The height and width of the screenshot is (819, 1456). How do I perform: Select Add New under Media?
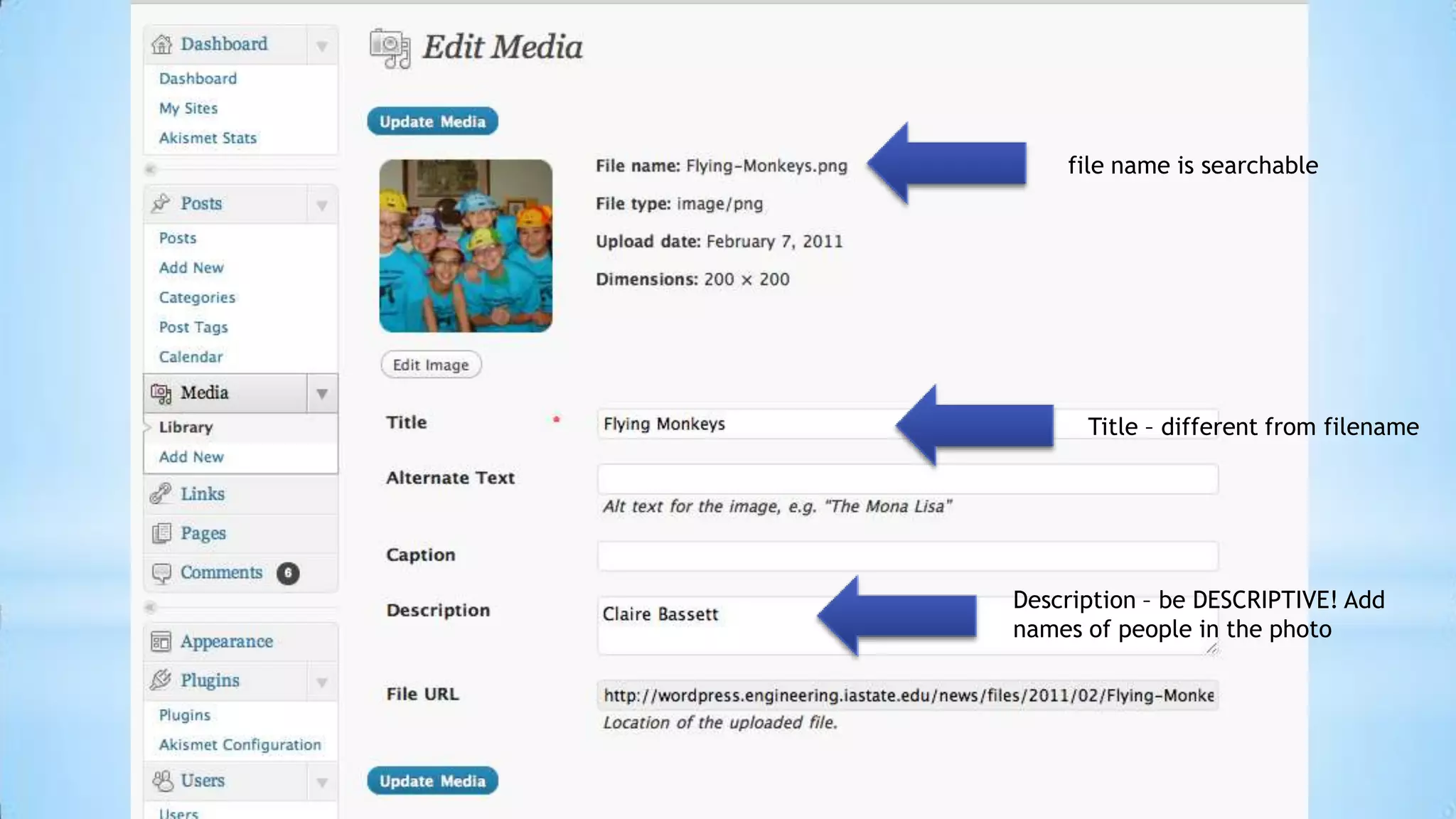[x=191, y=457]
